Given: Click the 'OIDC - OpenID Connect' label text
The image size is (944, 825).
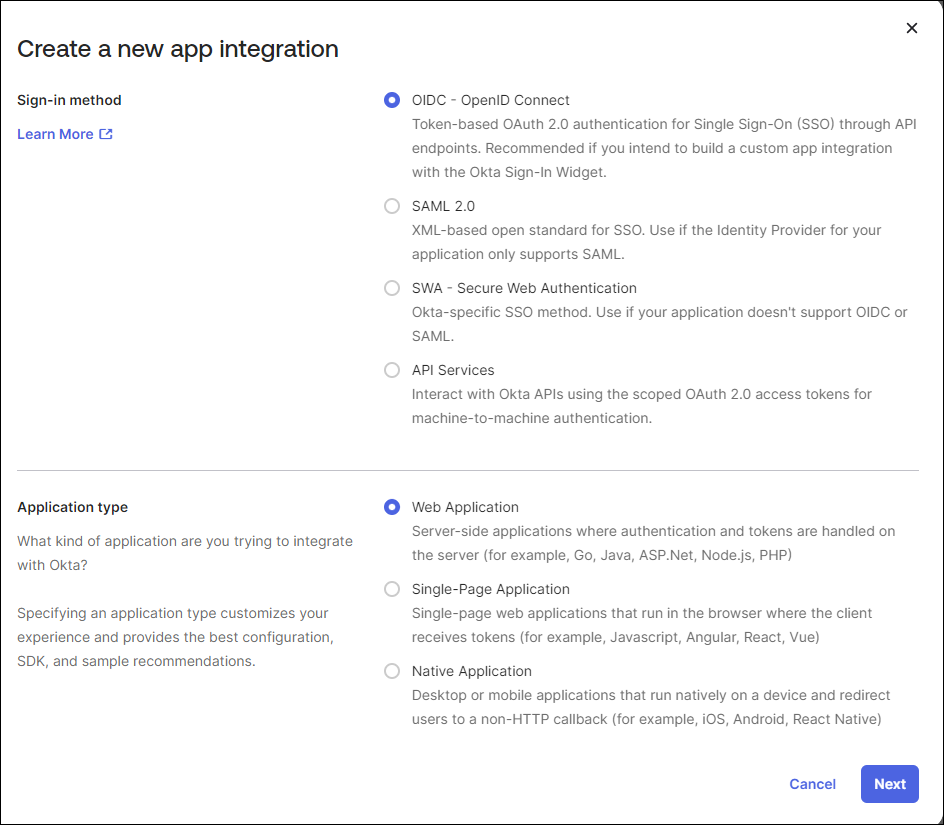Looking at the screenshot, I should click(x=490, y=100).
